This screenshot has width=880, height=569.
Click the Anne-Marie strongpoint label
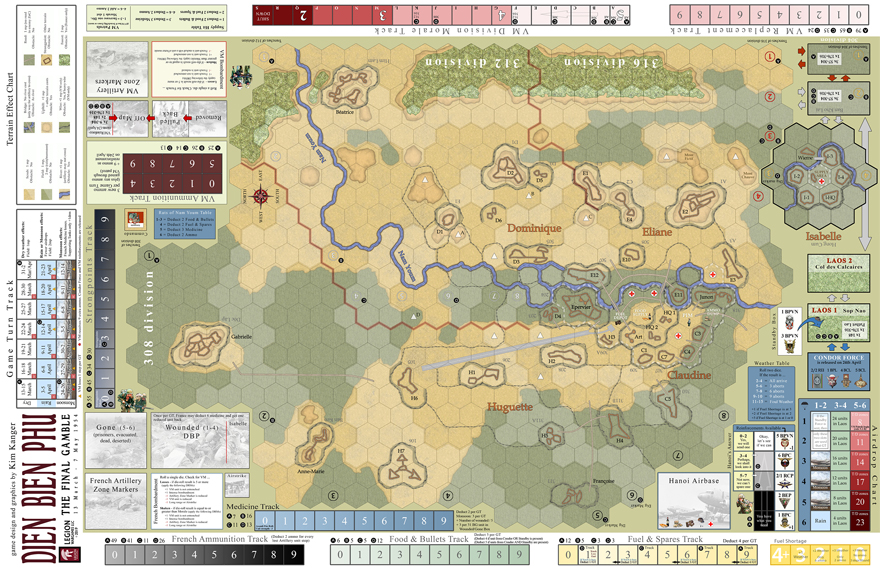tap(310, 471)
